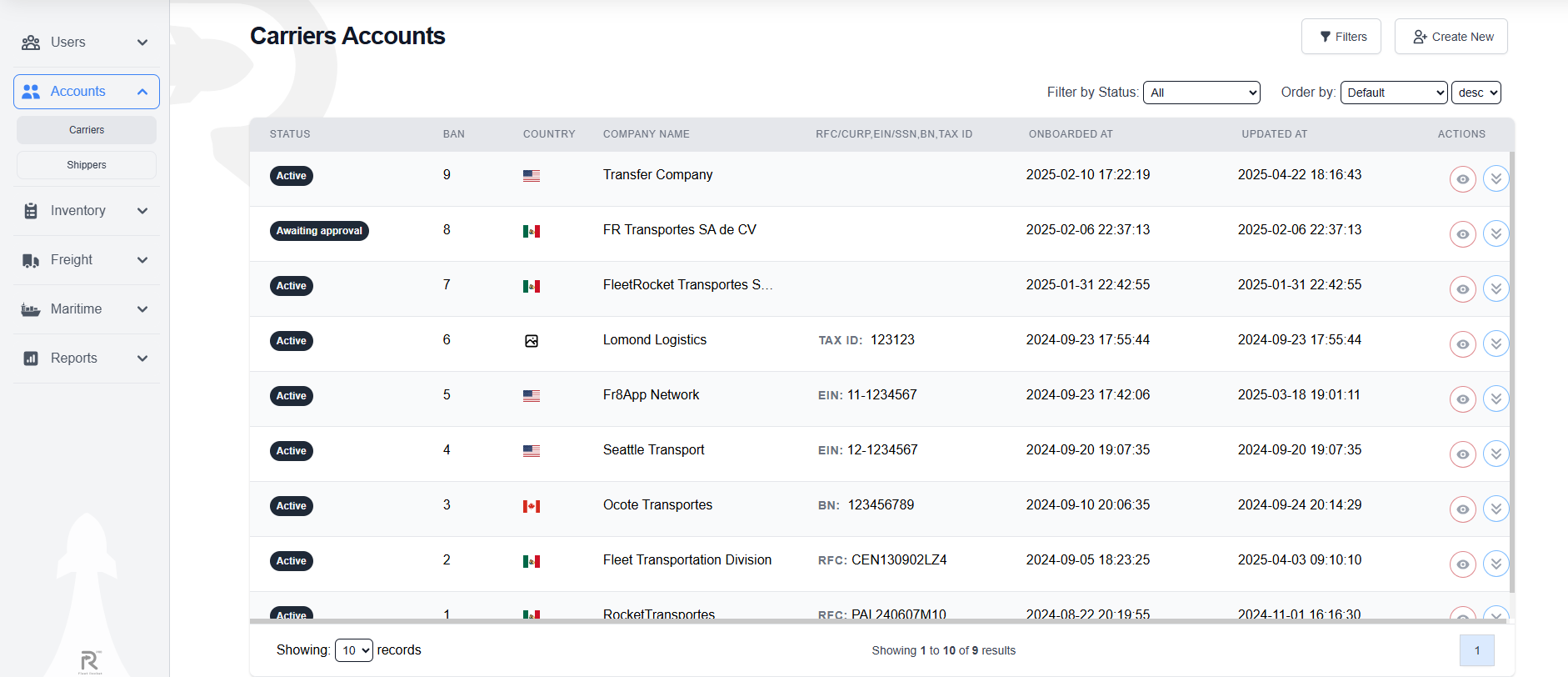Expand the Freight menu chevron
The width and height of the screenshot is (1568, 677).
142,260
